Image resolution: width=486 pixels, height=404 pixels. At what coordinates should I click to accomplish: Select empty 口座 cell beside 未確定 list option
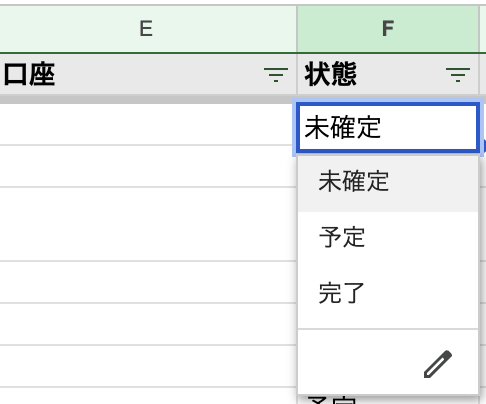point(148,166)
